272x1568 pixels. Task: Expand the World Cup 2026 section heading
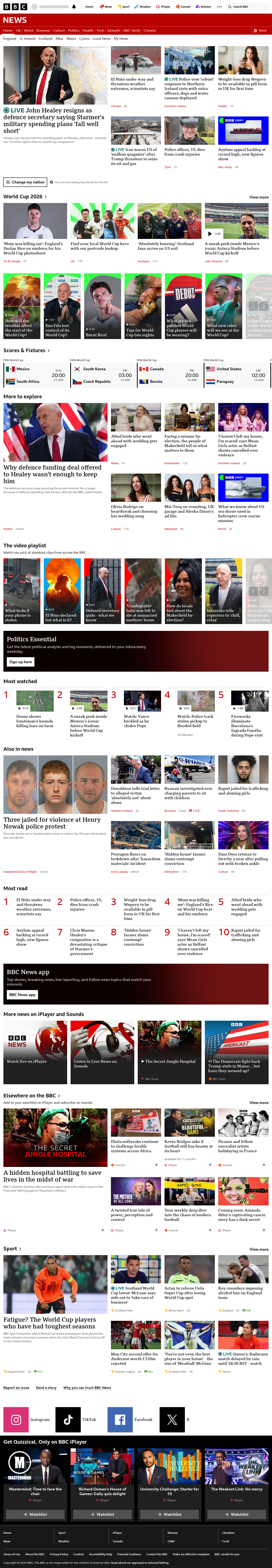pos(25,197)
